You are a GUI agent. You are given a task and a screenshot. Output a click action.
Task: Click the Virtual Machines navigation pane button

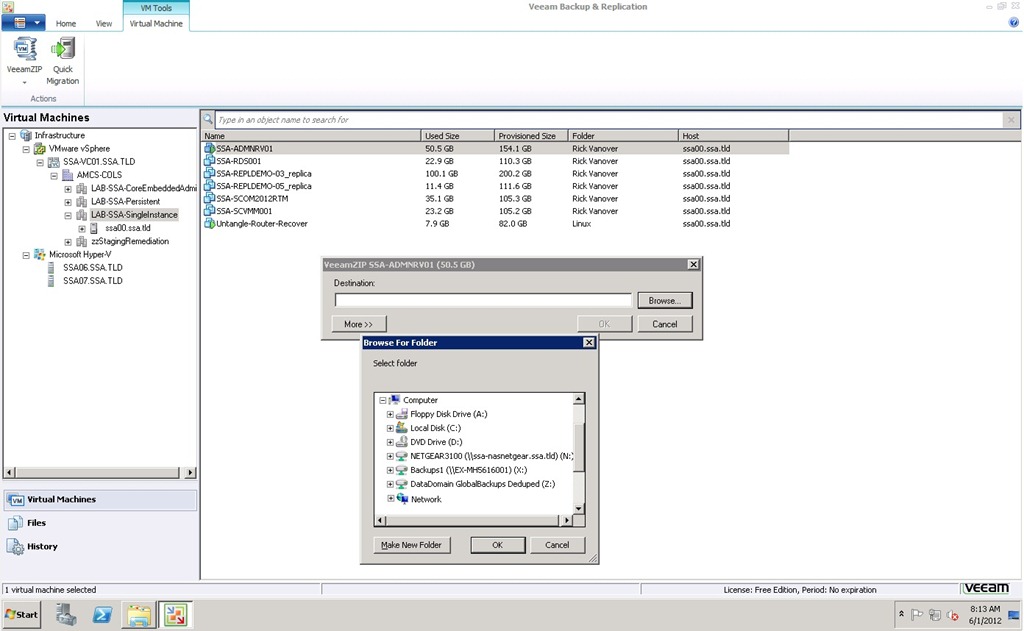pyautogui.click(x=101, y=500)
